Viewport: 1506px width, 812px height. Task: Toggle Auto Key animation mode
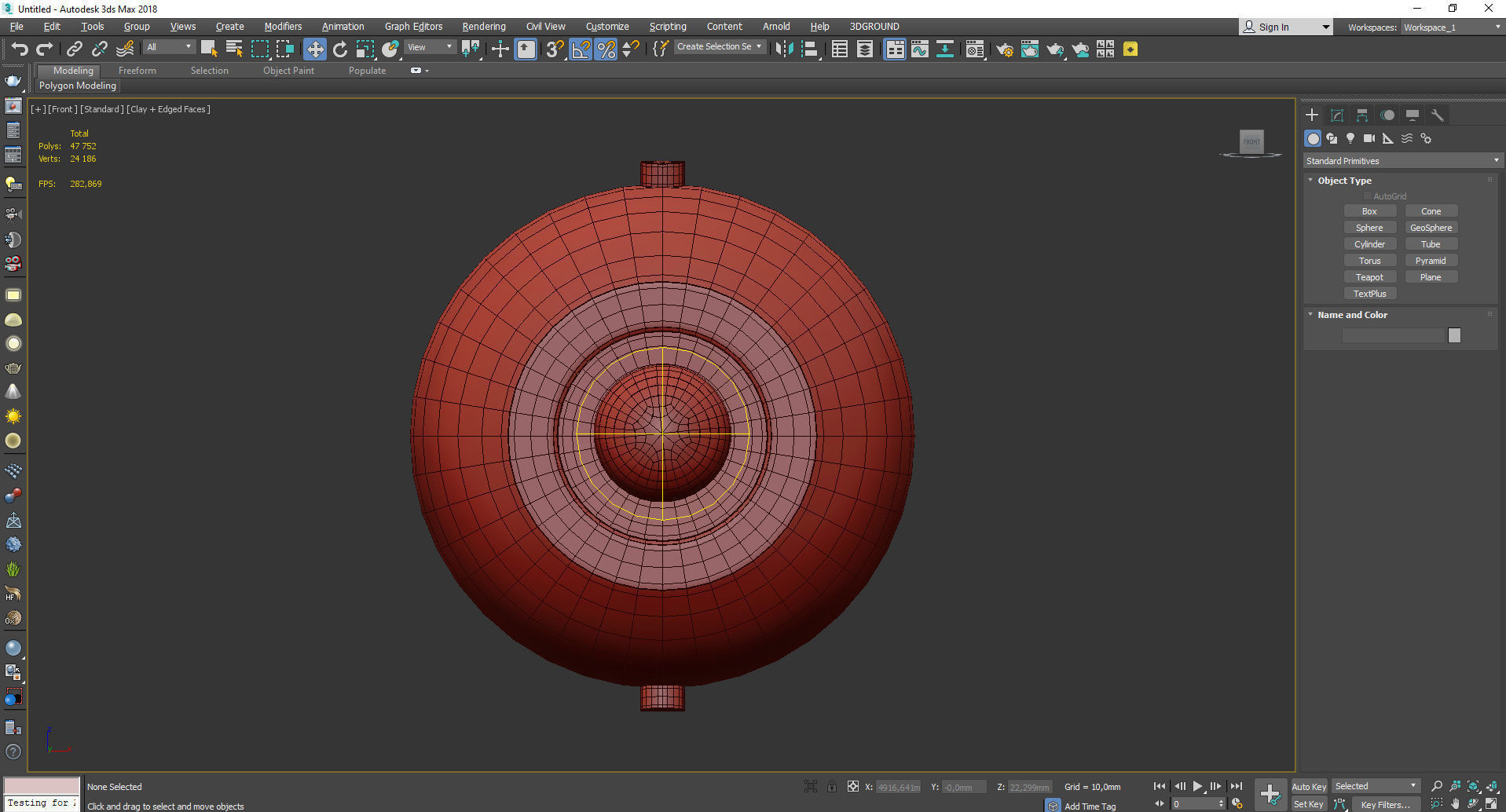pyautogui.click(x=1309, y=786)
